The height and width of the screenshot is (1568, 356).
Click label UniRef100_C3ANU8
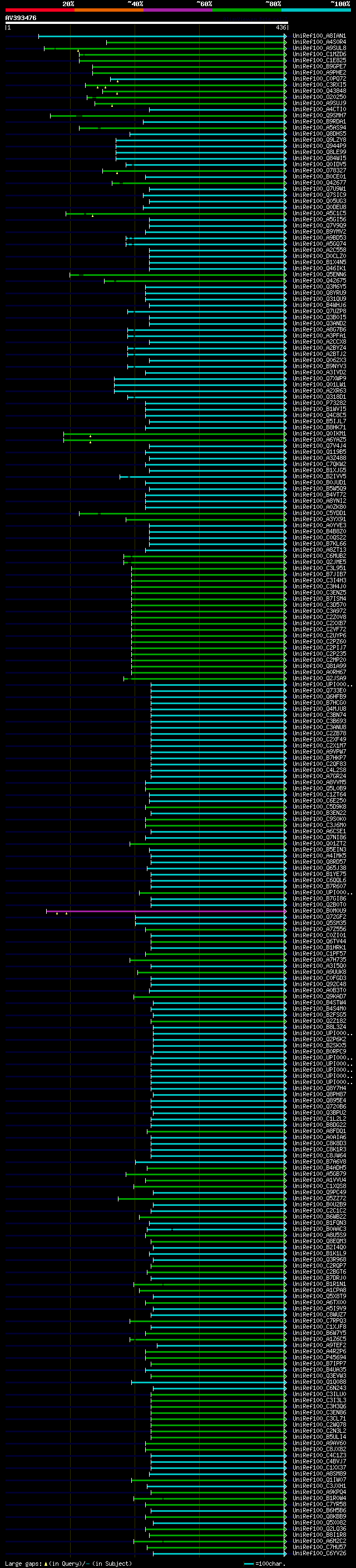click(319, 728)
